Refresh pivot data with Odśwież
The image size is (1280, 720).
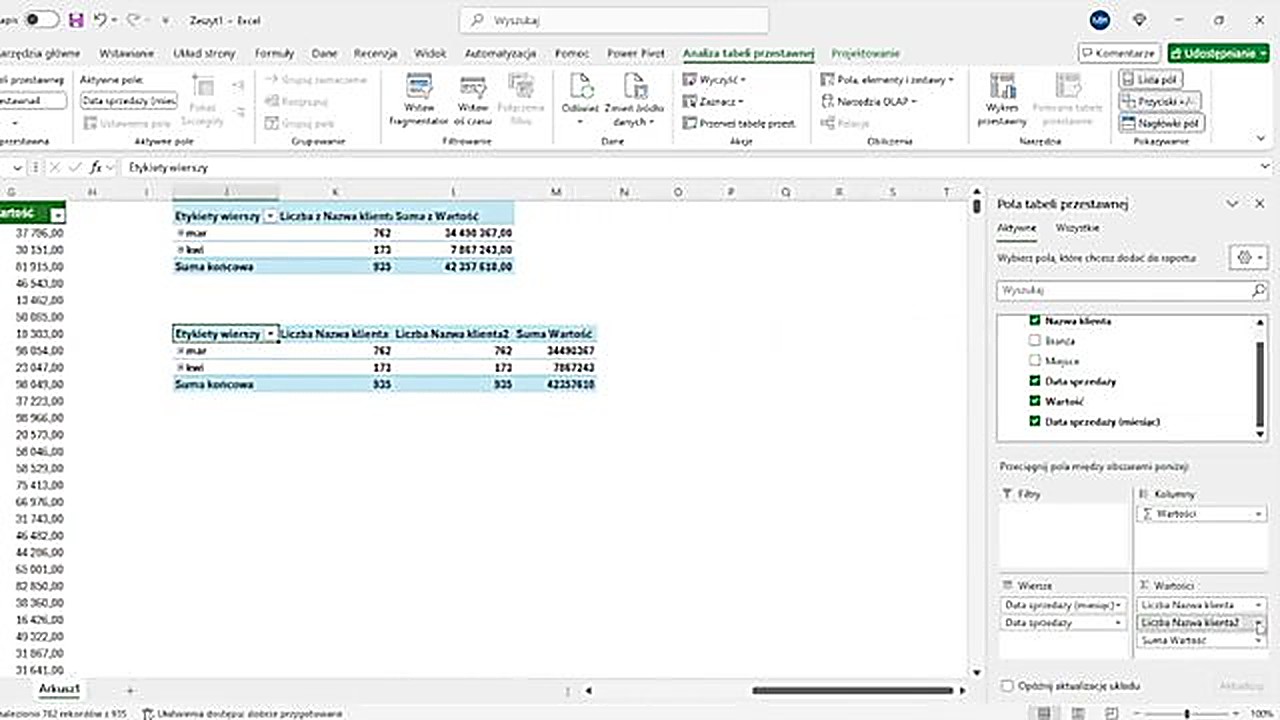[x=579, y=100]
